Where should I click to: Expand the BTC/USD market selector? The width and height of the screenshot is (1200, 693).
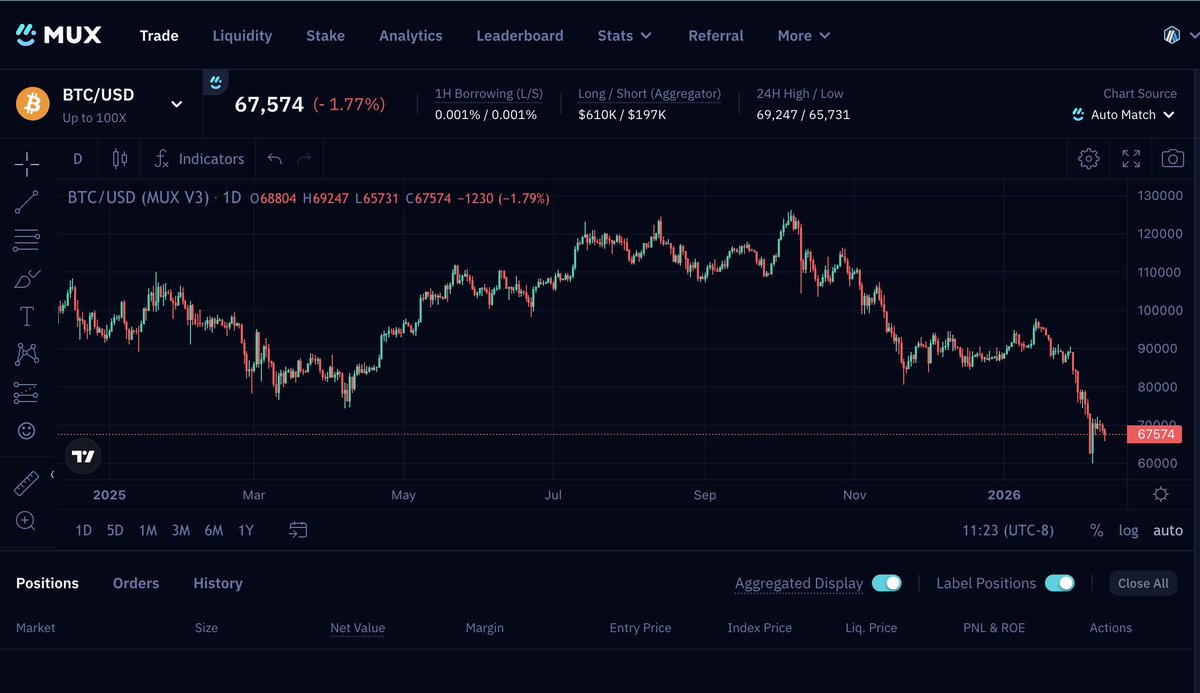pos(177,104)
